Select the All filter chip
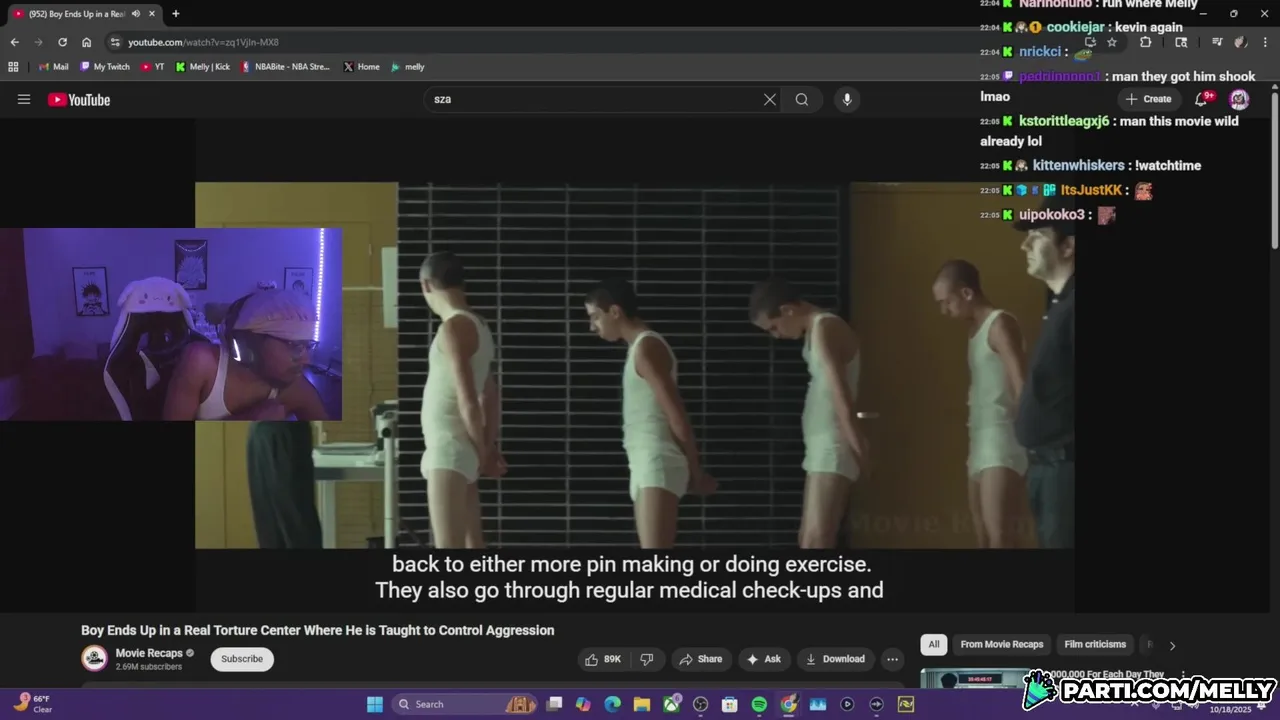Viewport: 1280px width, 720px height. 934,644
